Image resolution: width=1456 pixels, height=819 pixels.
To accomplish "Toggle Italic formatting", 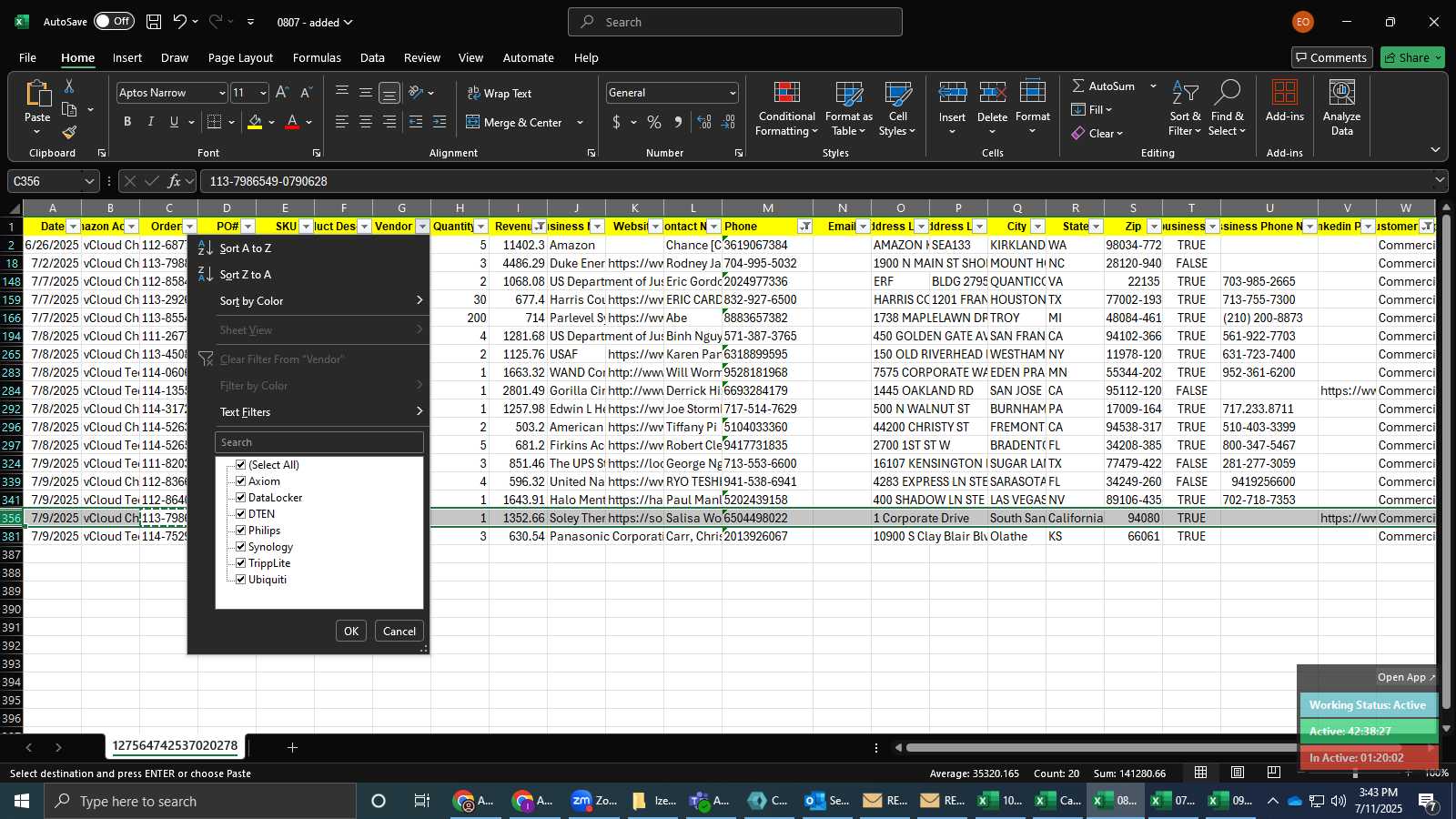I will (x=151, y=122).
